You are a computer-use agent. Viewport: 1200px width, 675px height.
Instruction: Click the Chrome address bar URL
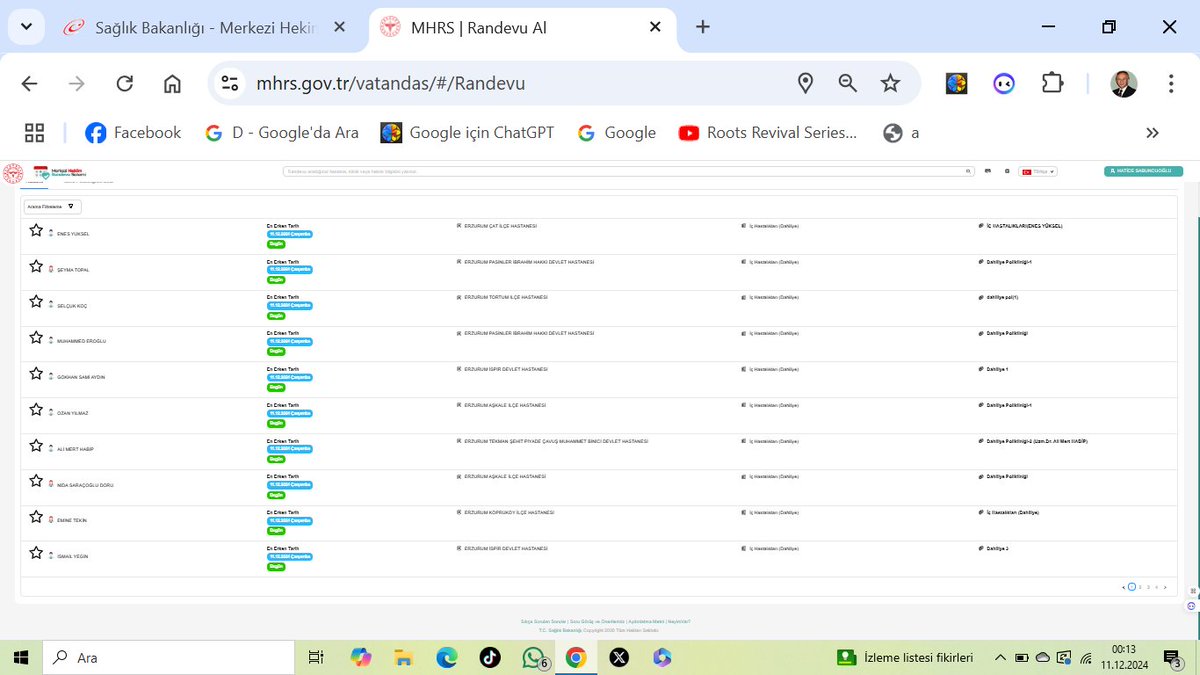click(x=390, y=83)
